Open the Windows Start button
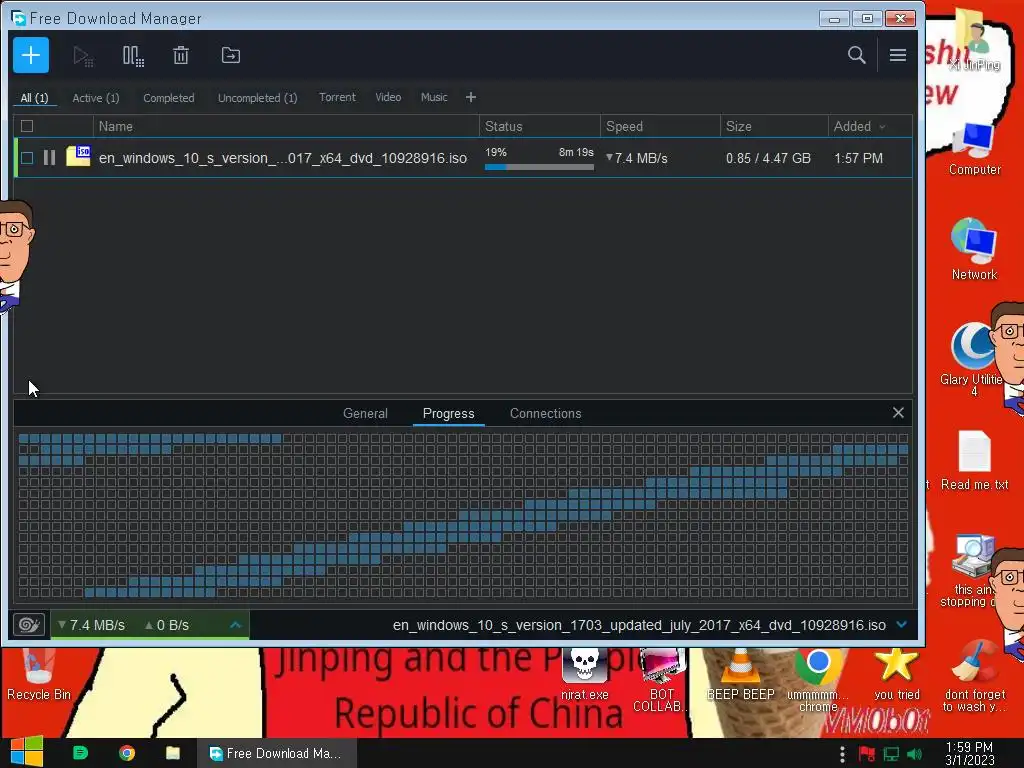Viewport: 1024px width, 768px height. pyautogui.click(x=27, y=752)
